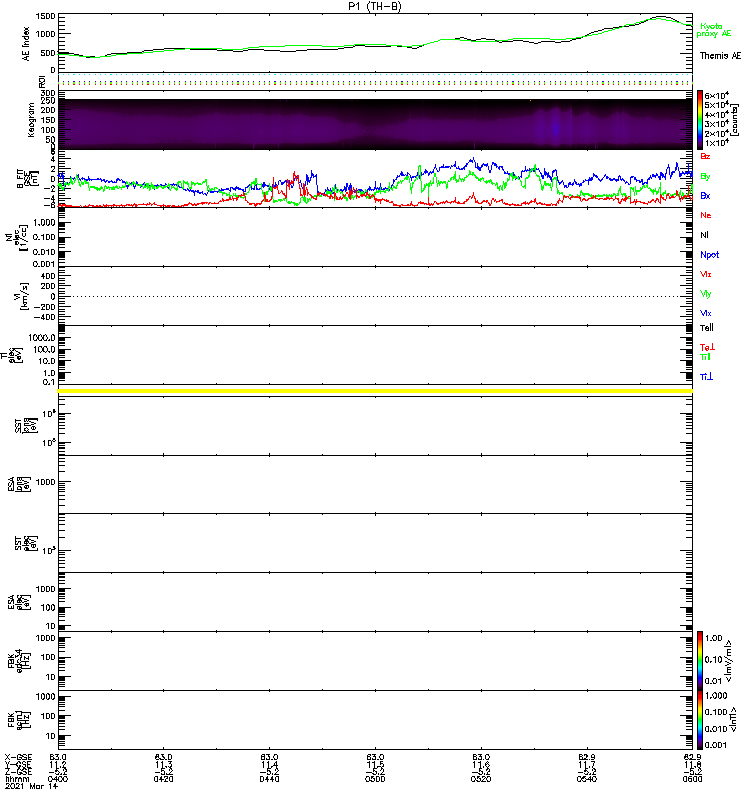750x800 pixels.
Task: Click the date label 2021 Mar 14
Action: tap(31, 787)
